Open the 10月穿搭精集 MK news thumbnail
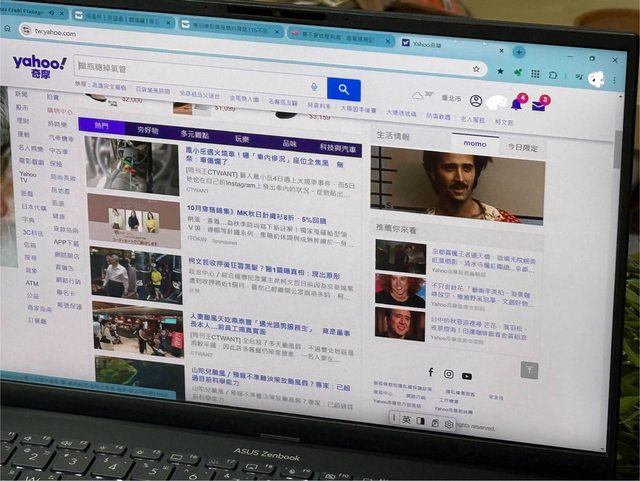This screenshot has height=481, width=640. pyautogui.click(x=133, y=219)
